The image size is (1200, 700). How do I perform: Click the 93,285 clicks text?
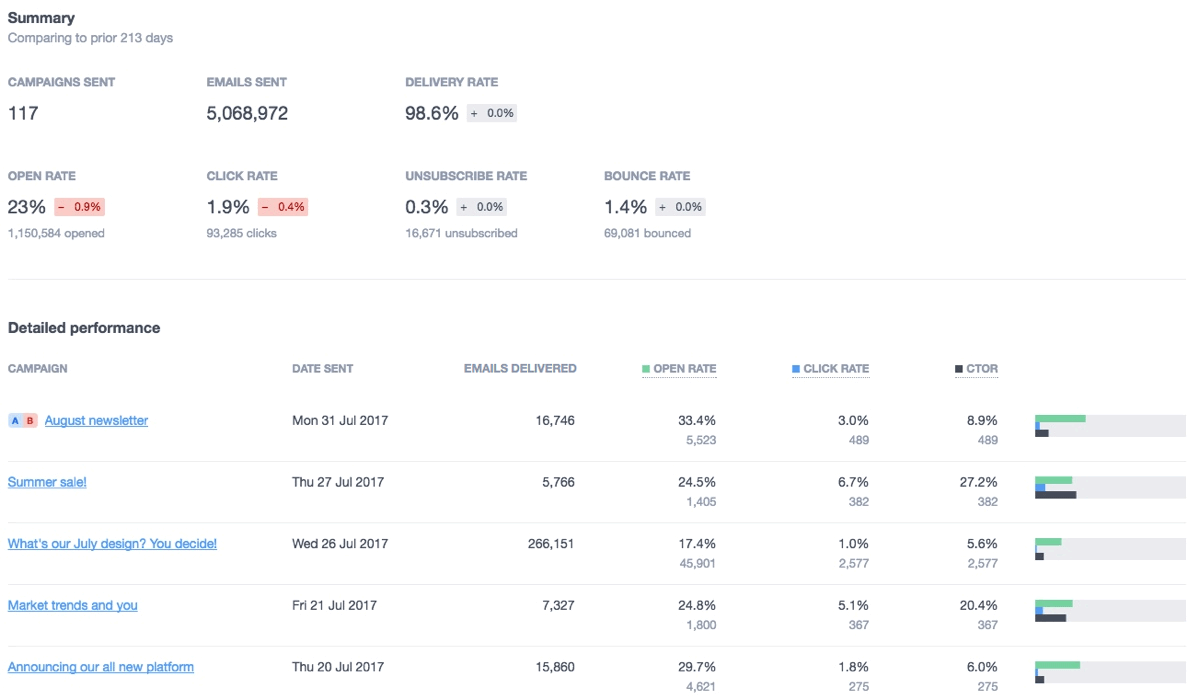tap(242, 233)
